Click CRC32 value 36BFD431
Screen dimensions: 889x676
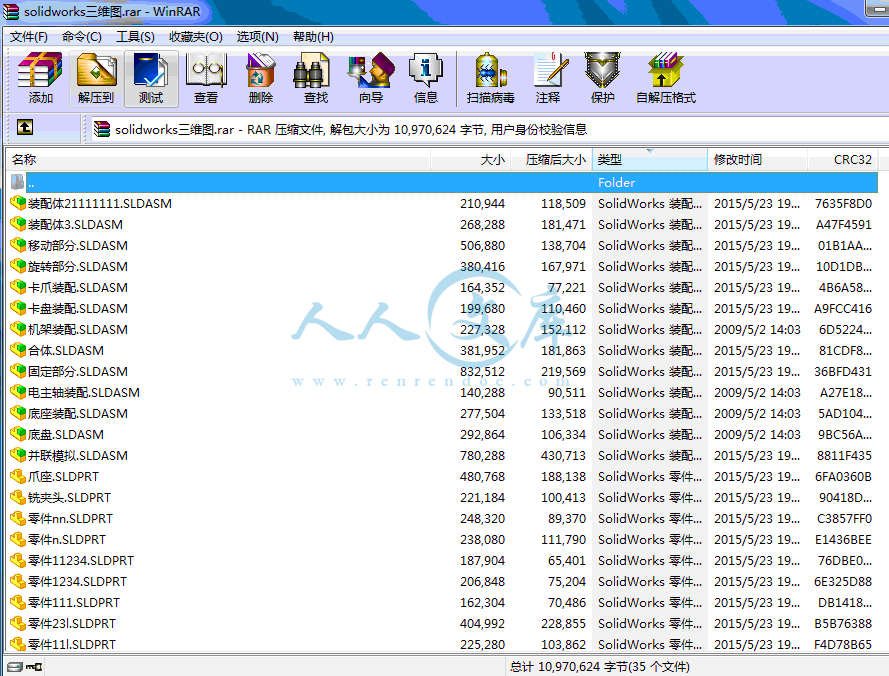point(843,371)
